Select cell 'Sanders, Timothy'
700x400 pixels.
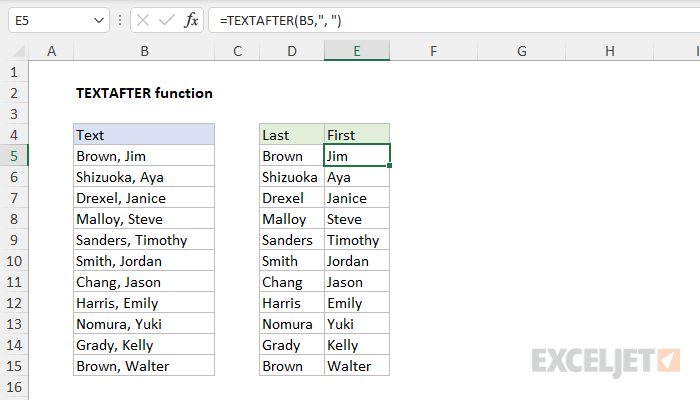pyautogui.click(x=144, y=240)
